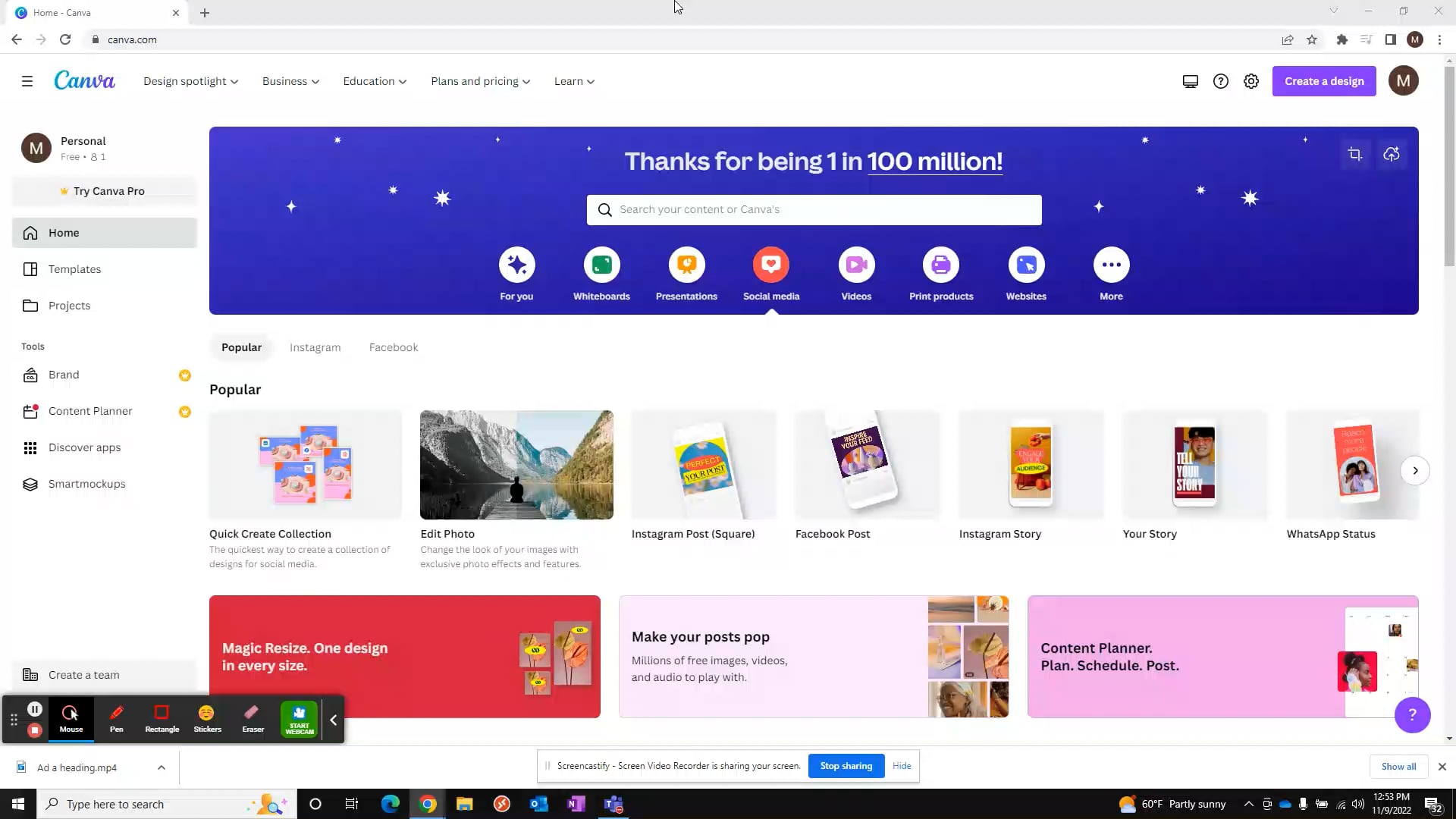Expand the Business menu
The height and width of the screenshot is (819, 1456).
(290, 81)
